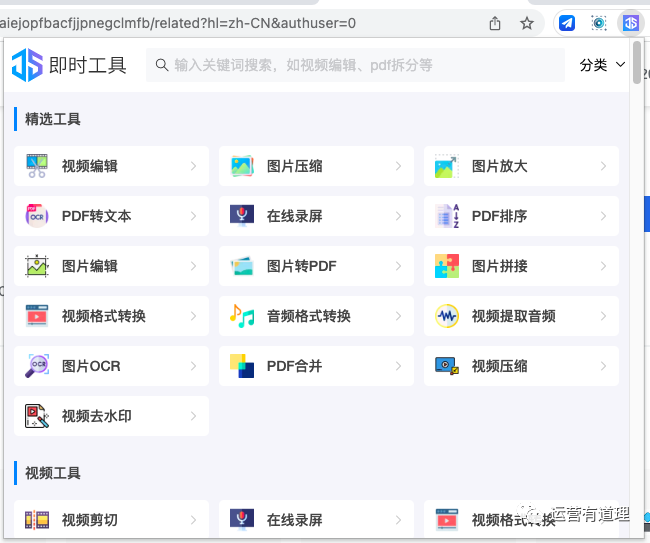This screenshot has width=650, height=543.
Task: Click the 图片编辑 label text
Action: click(90, 266)
